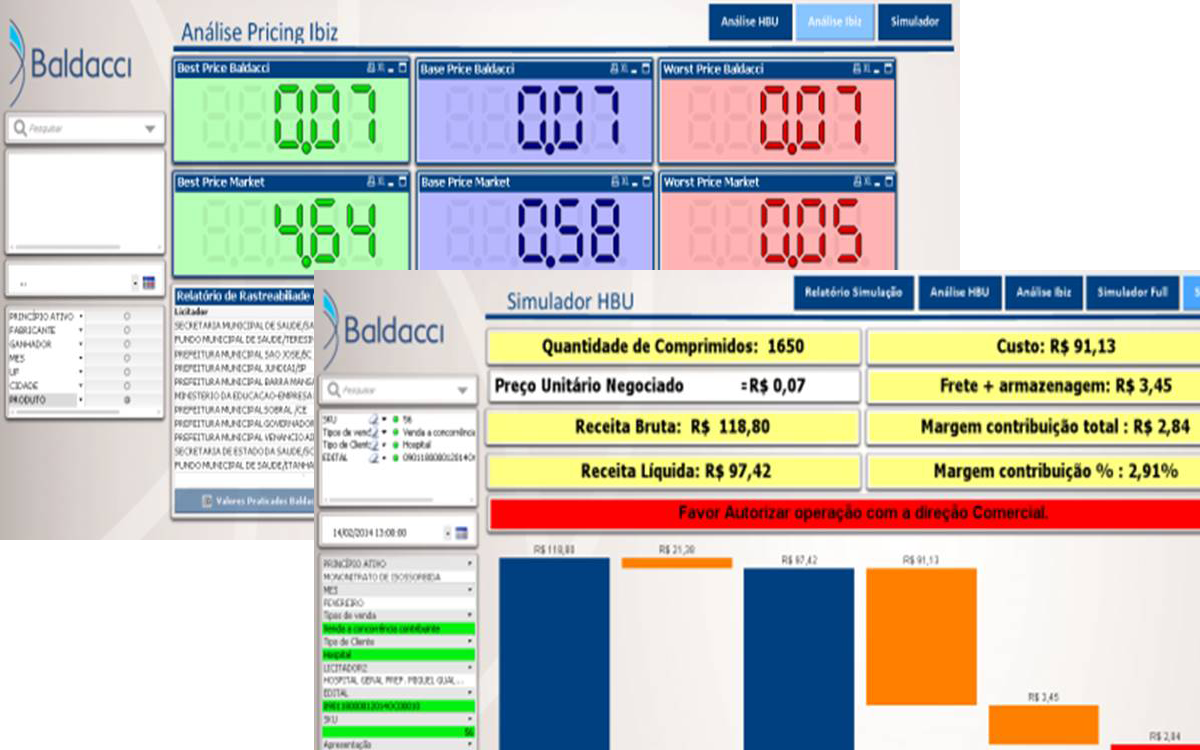This screenshot has width=1200, height=750.
Task: Click the Excel export icon on Base Price Baldacci
Action: (625, 69)
